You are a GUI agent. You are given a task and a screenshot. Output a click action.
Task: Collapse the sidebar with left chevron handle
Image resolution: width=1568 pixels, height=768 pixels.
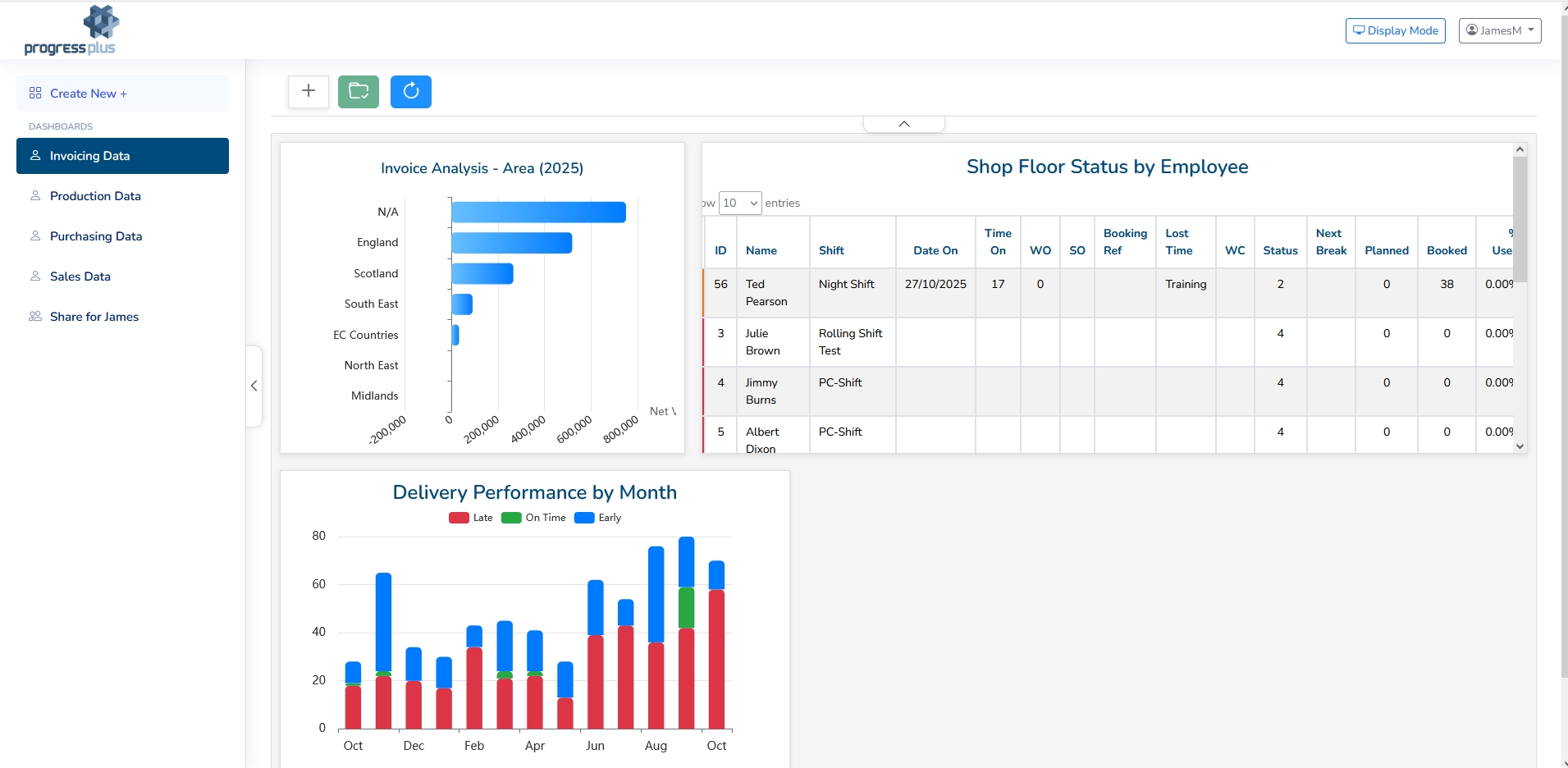254,386
